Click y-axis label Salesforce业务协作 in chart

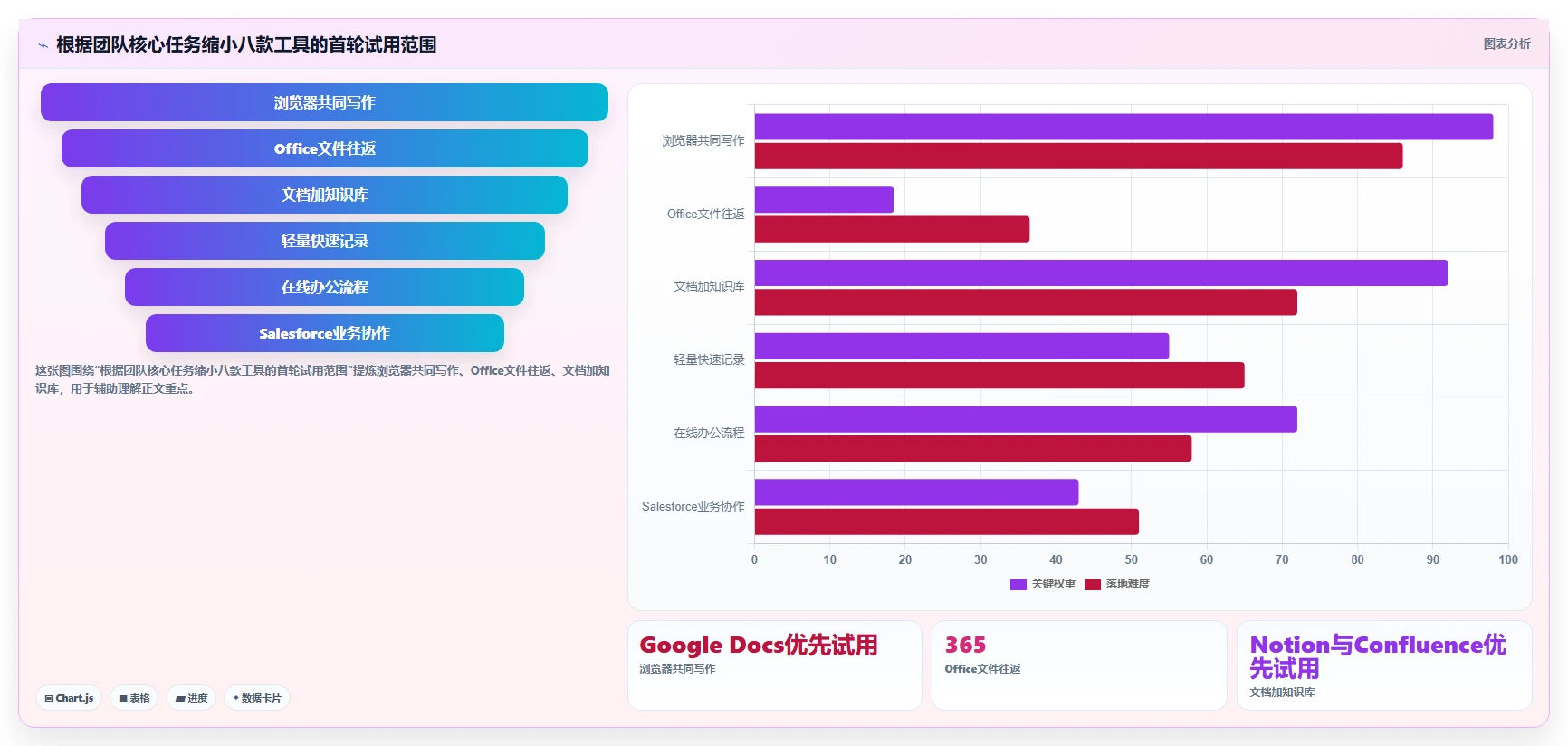[x=693, y=506]
